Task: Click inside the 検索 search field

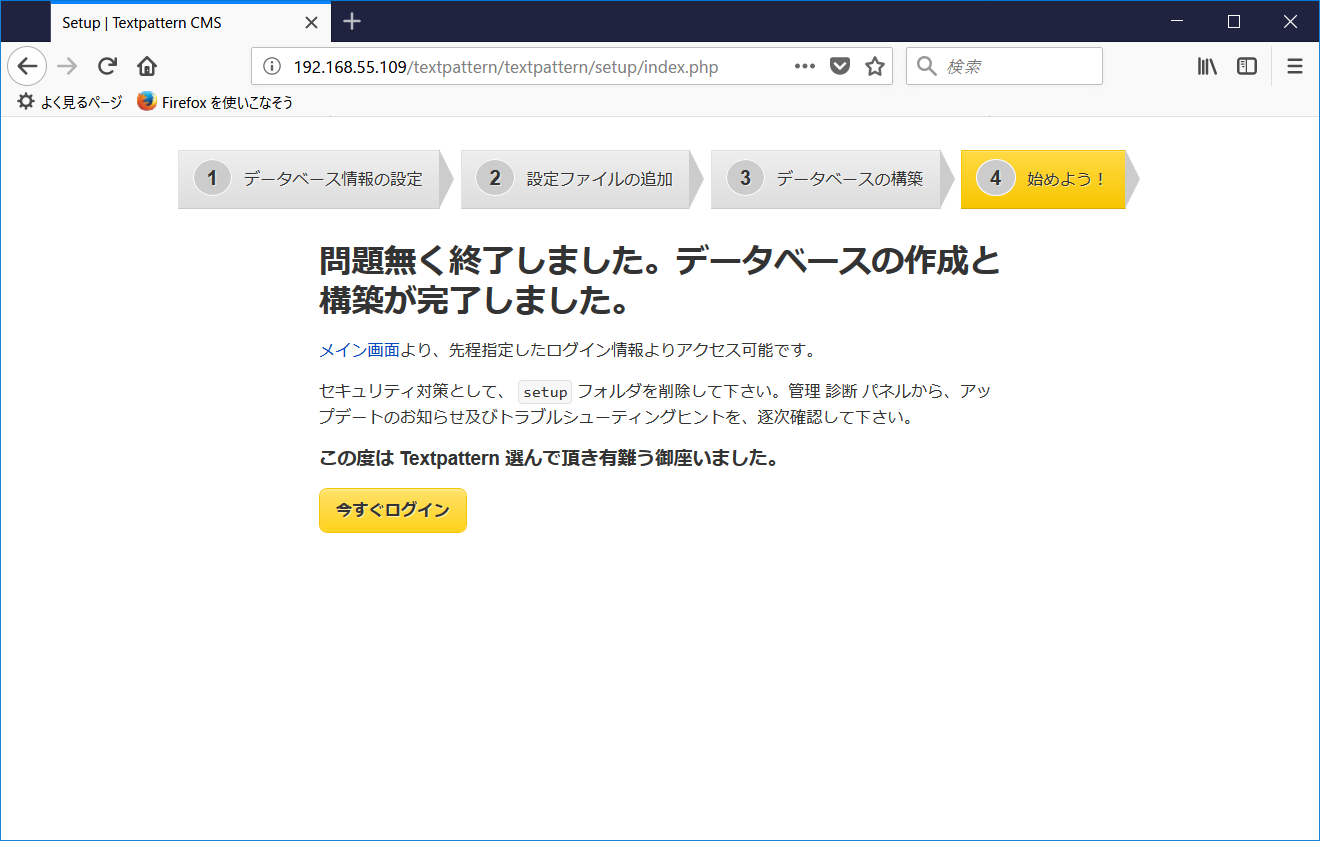Action: [x=1000, y=66]
